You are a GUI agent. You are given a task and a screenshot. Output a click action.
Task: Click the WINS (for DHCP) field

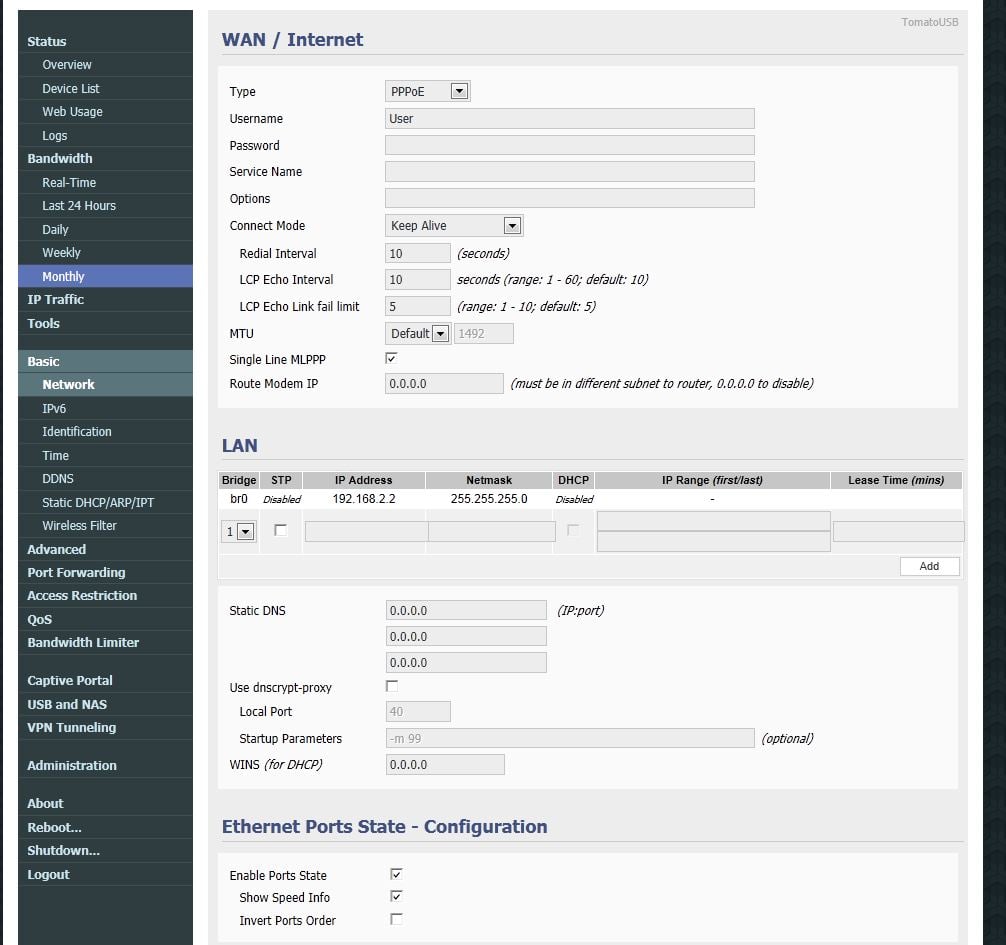[445, 764]
